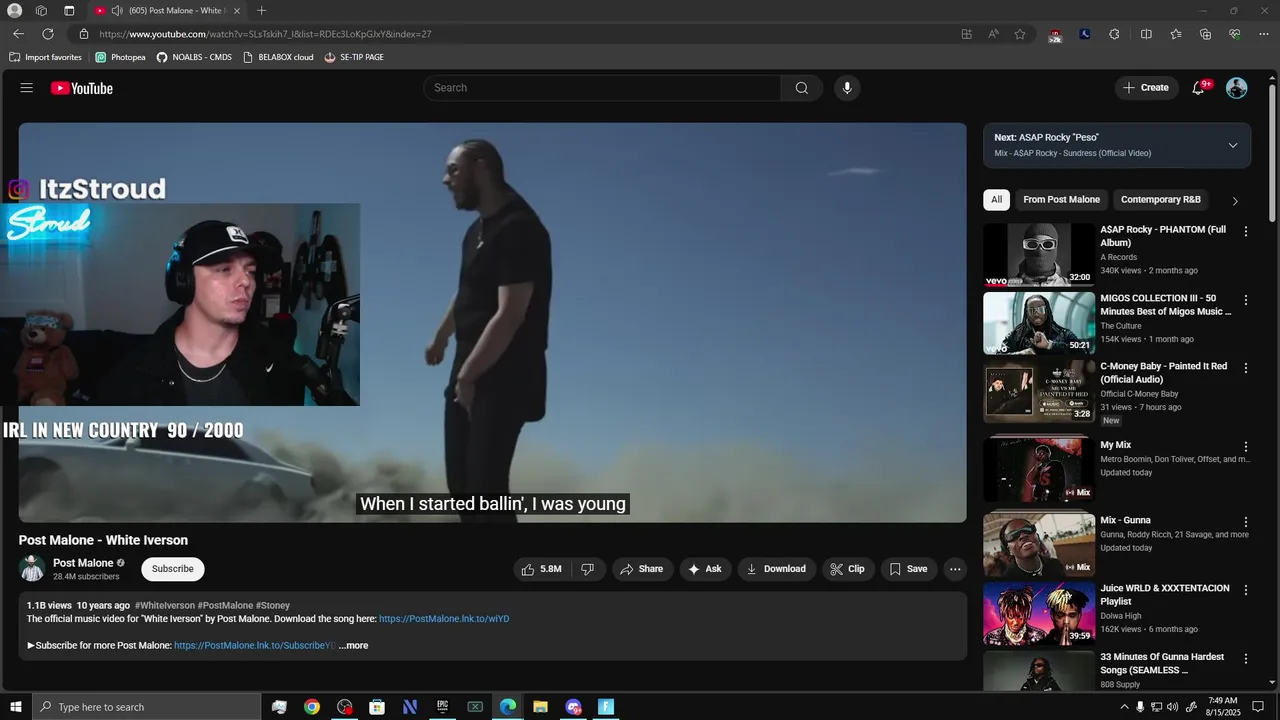Open the YouTube guide hamburger menu
Image resolution: width=1280 pixels, height=720 pixels.
click(27, 88)
